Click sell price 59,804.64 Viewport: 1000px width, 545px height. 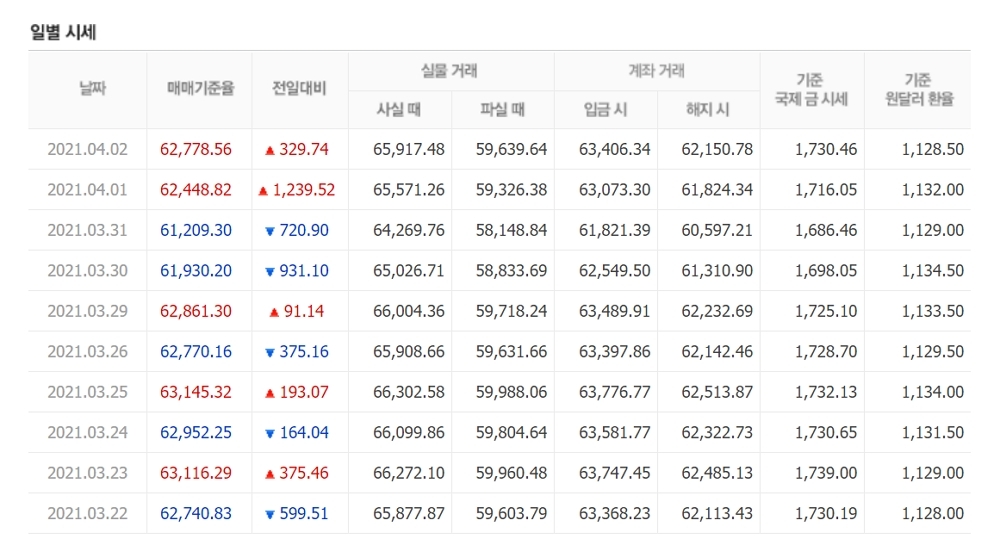point(511,433)
